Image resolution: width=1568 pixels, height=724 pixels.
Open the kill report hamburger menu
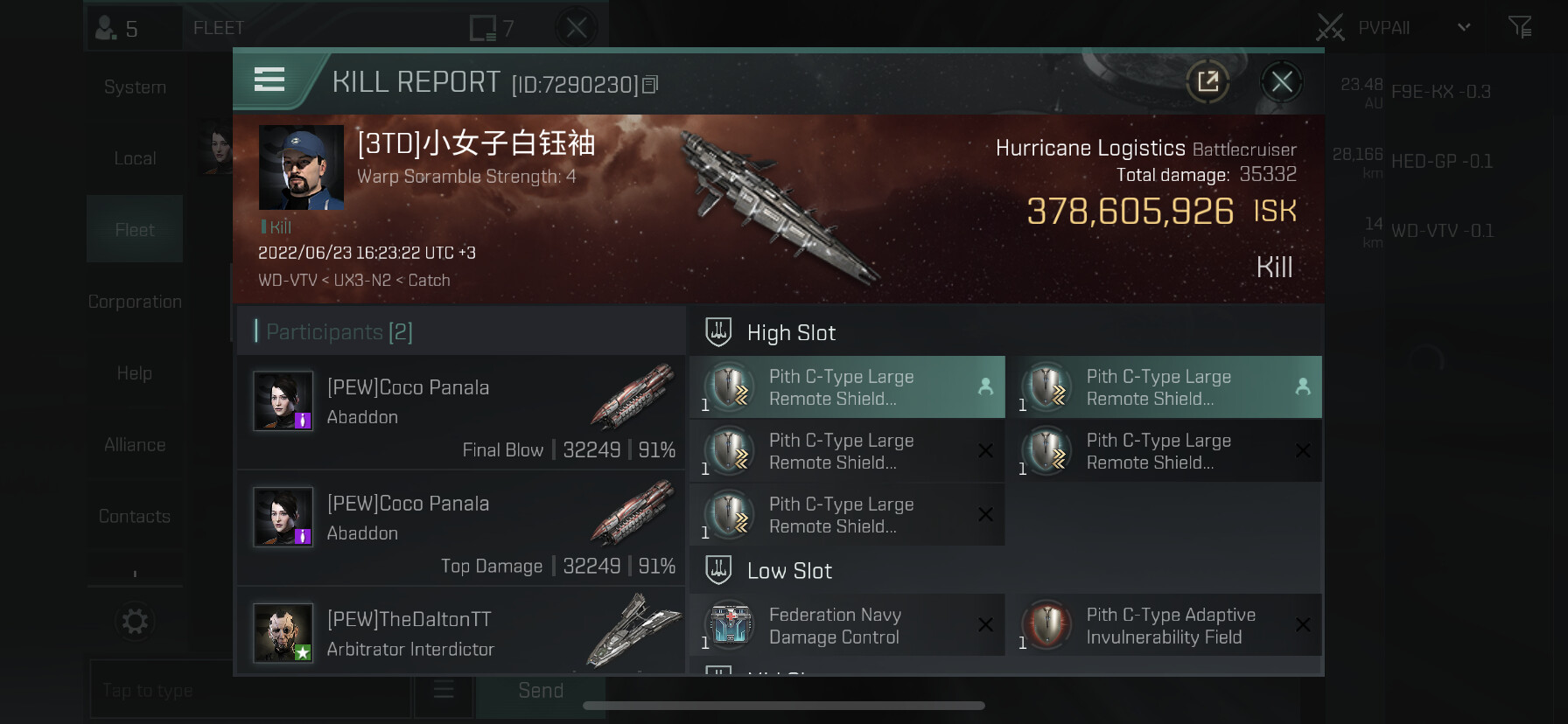pos(269,80)
